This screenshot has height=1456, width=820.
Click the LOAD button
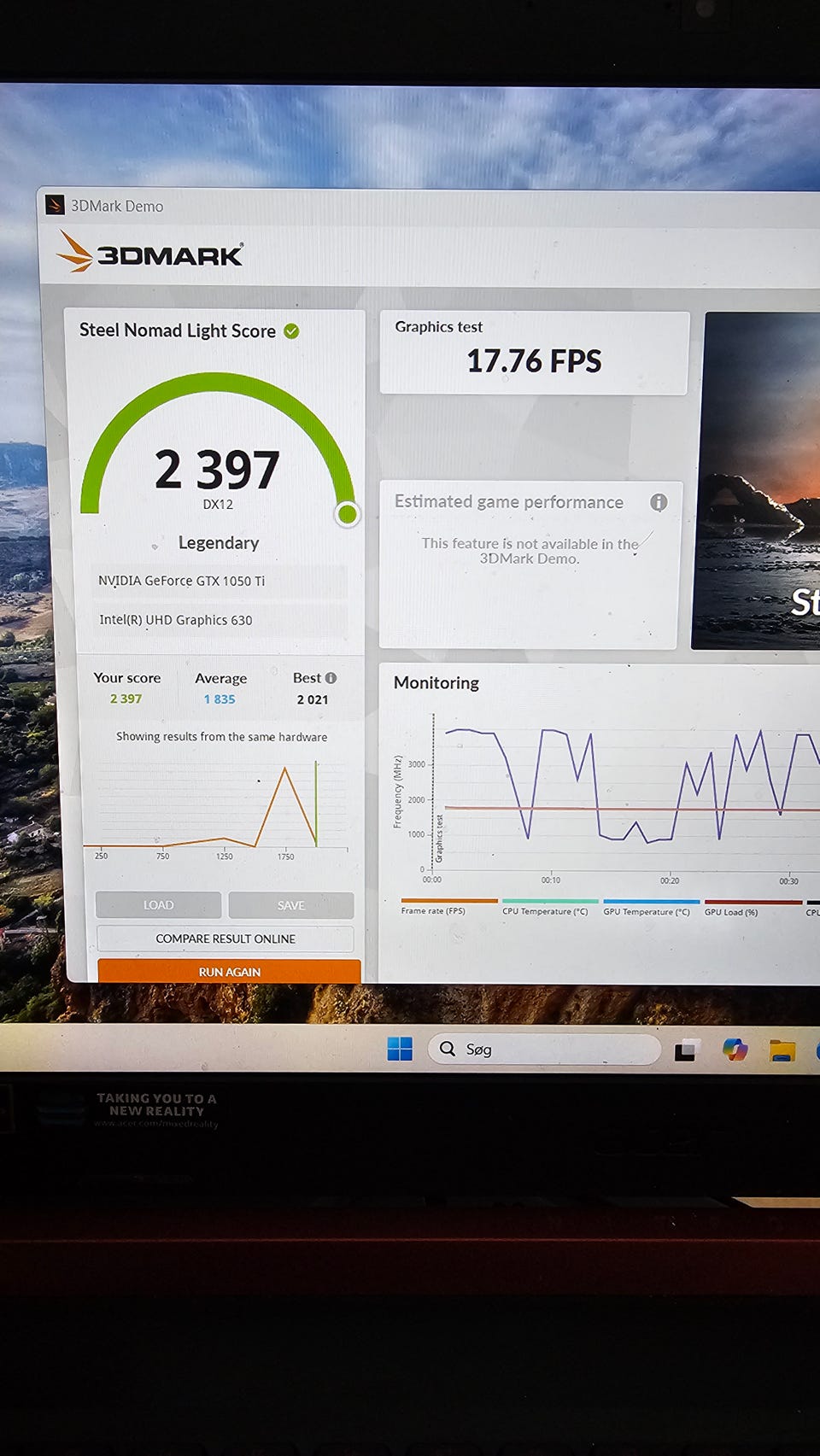[x=158, y=905]
